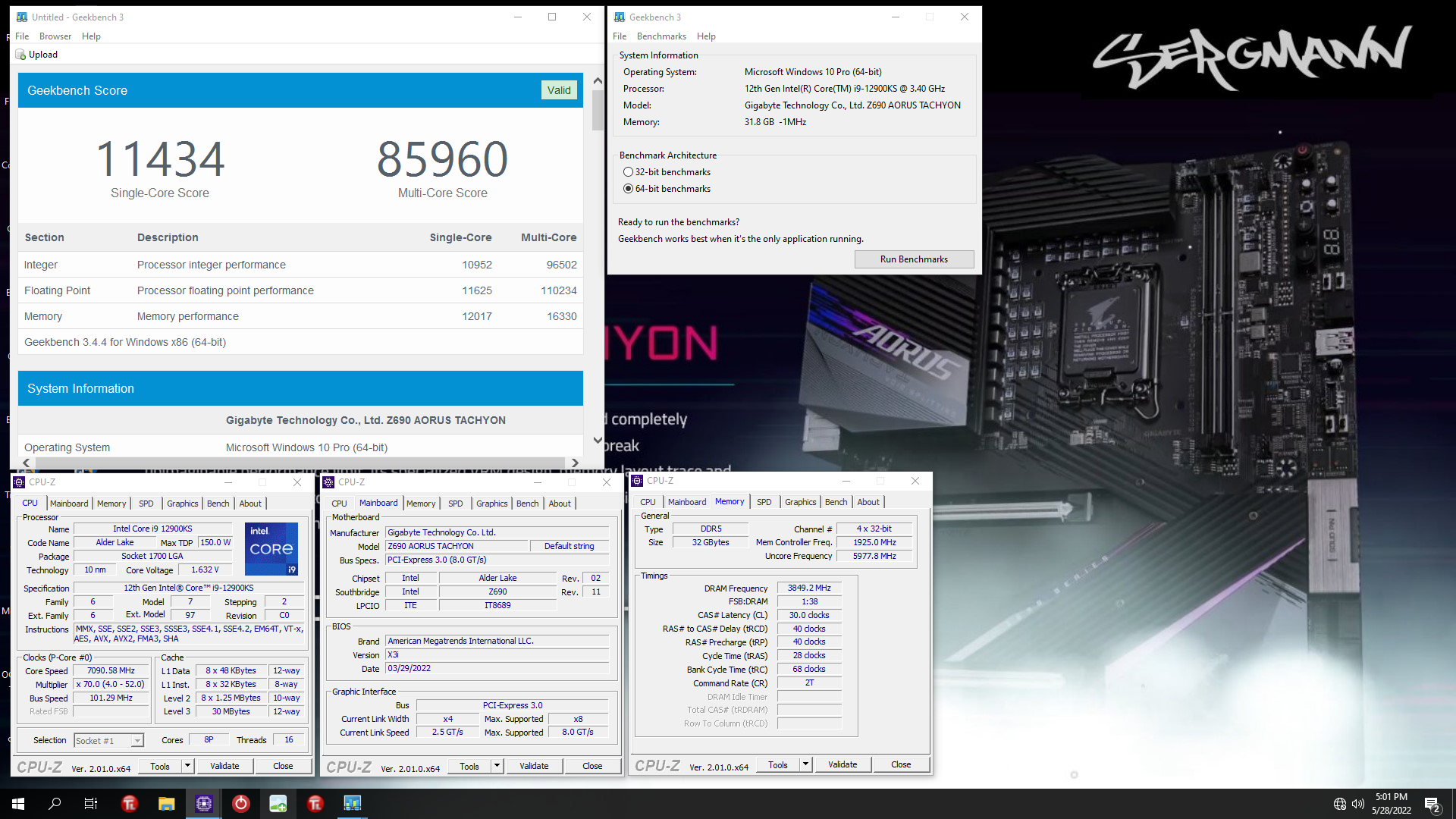The image size is (1456, 819).
Task: Click the Tools button in CPU-Z CPU window
Action: 160,766
